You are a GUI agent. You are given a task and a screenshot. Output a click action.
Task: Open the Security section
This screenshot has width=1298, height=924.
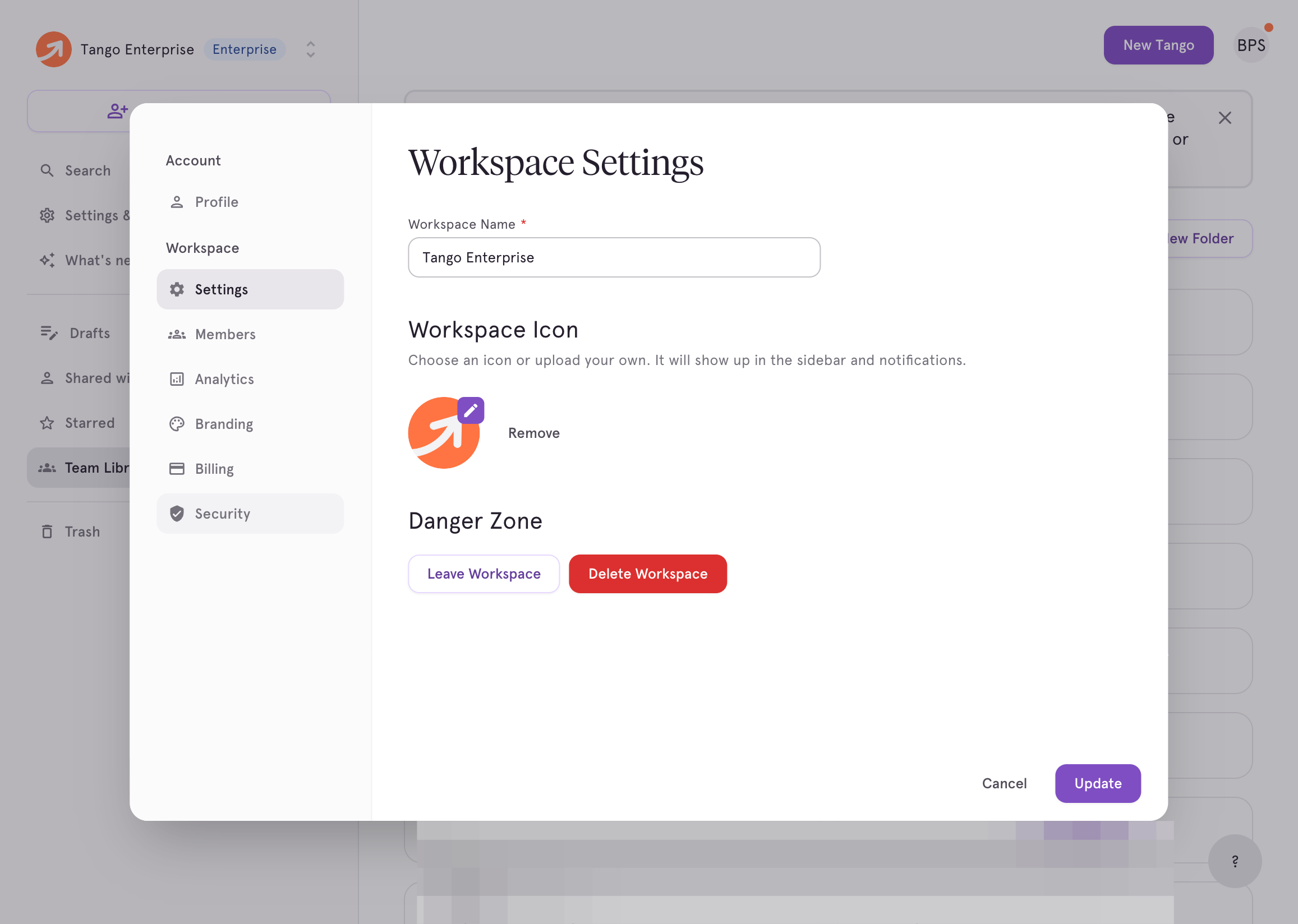tap(250, 514)
